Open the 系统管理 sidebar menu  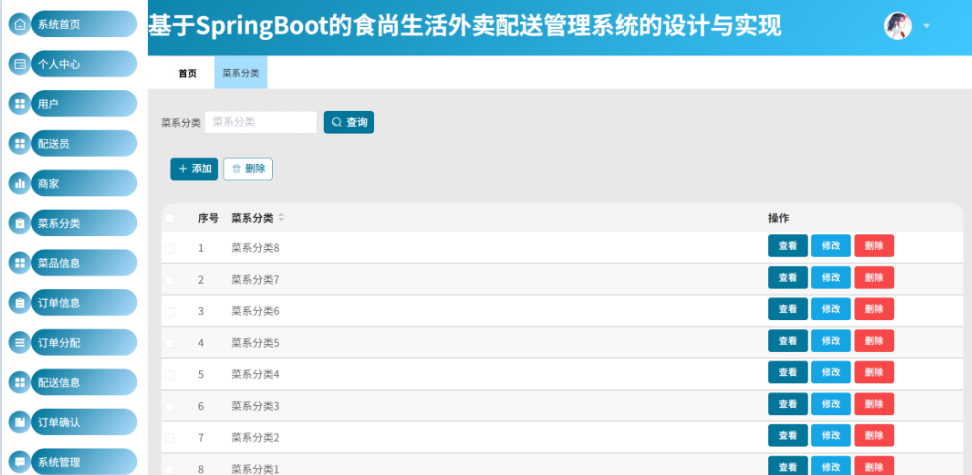pyautogui.click(x=84, y=462)
